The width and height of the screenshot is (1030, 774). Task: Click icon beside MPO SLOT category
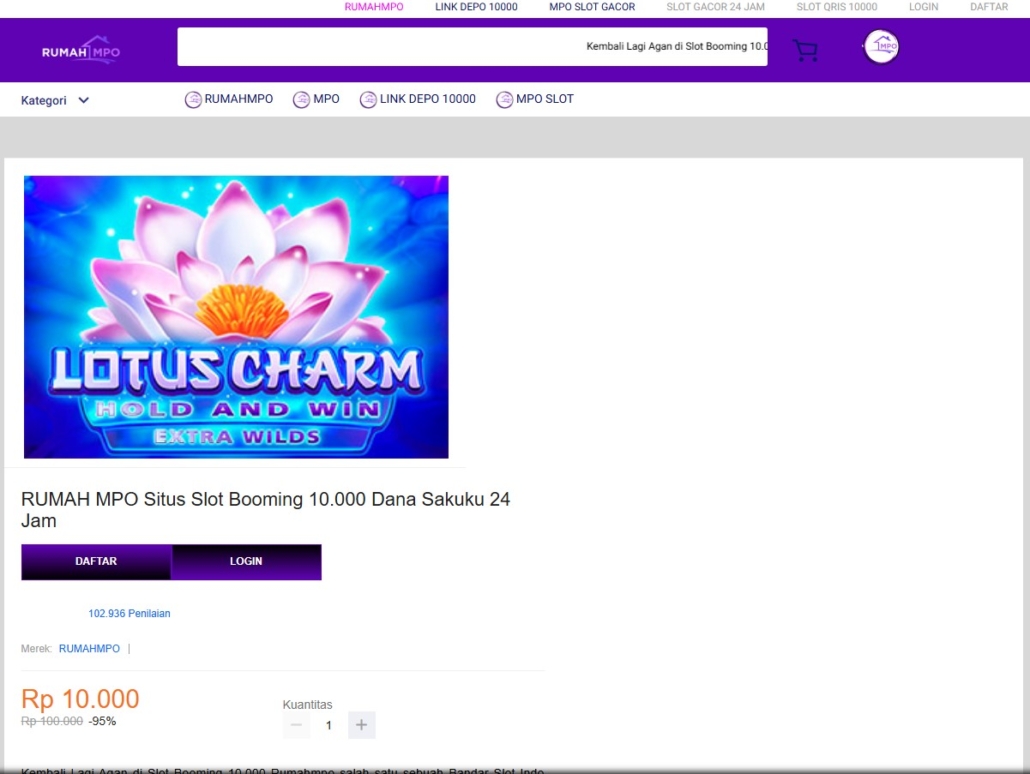click(504, 100)
